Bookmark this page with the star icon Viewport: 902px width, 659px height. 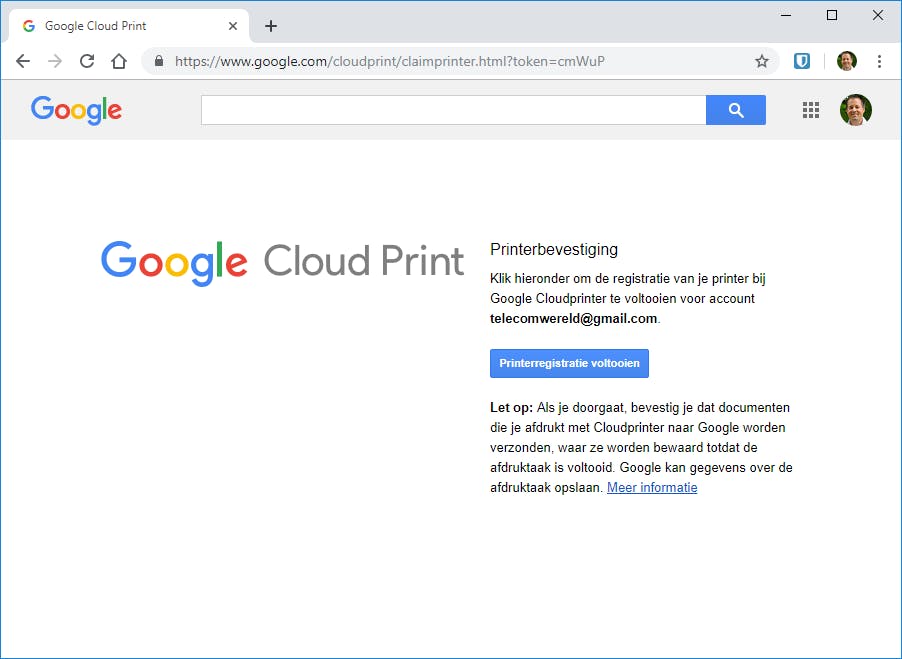762,61
